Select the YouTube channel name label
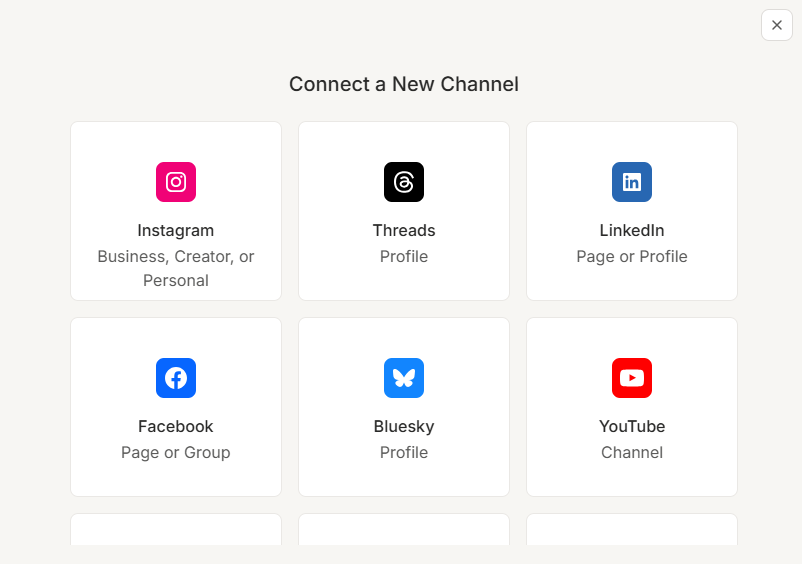Image resolution: width=802 pixels, height=564 pixels. tap(632, 426)
